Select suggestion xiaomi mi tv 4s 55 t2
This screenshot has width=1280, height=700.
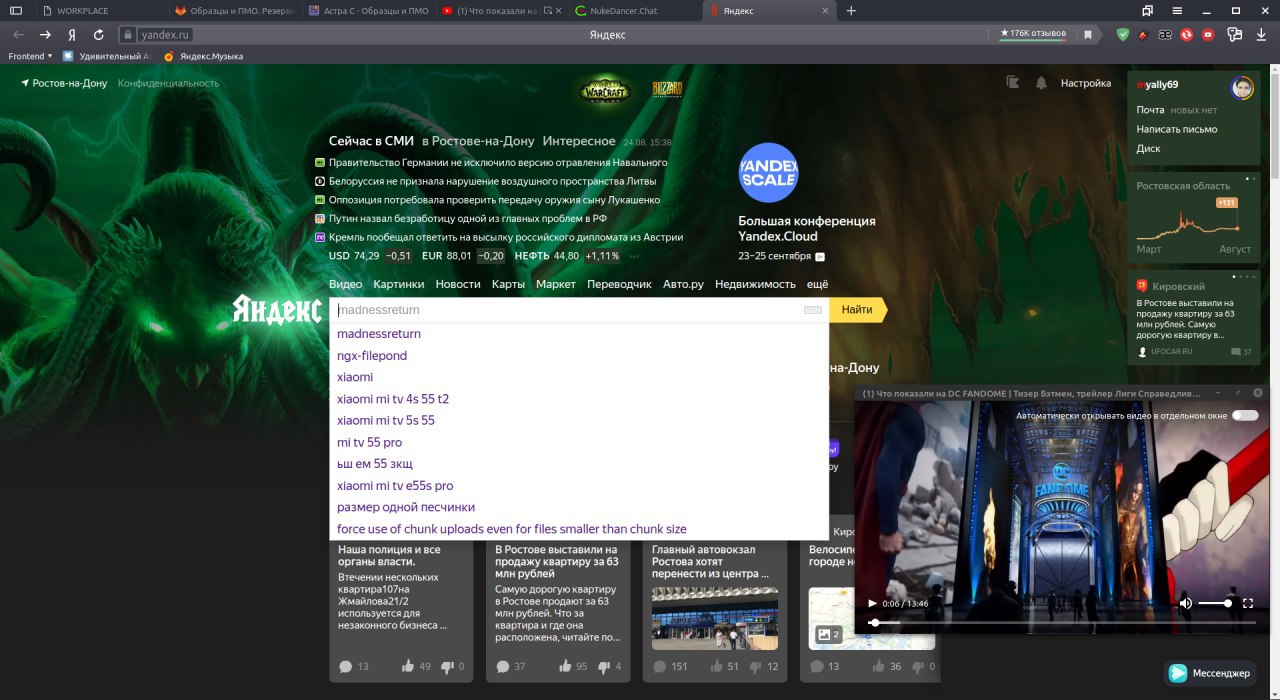(x=579, y=399)
